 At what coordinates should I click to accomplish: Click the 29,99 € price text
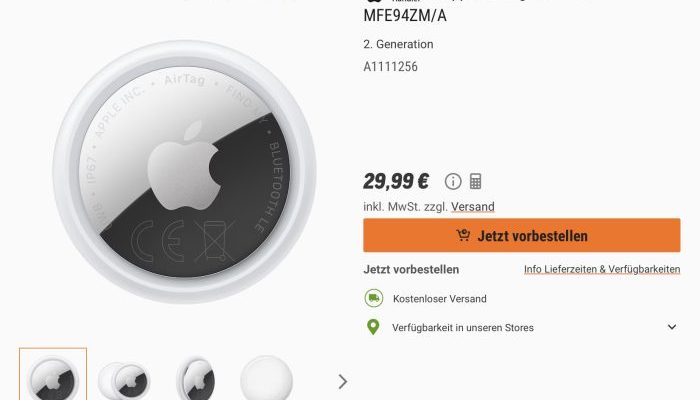(396, 182)
